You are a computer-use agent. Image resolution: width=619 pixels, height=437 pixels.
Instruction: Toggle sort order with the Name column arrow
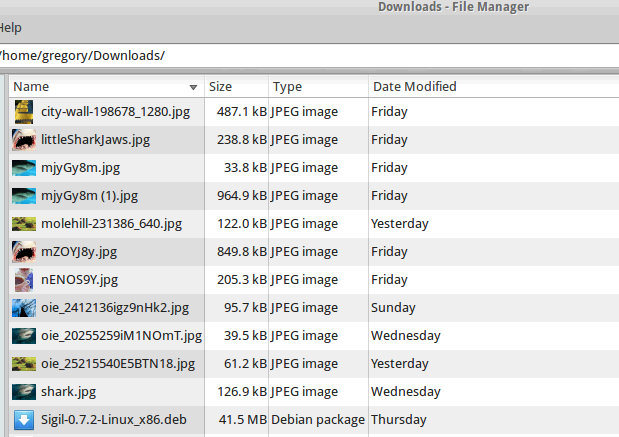pos(193,87)
